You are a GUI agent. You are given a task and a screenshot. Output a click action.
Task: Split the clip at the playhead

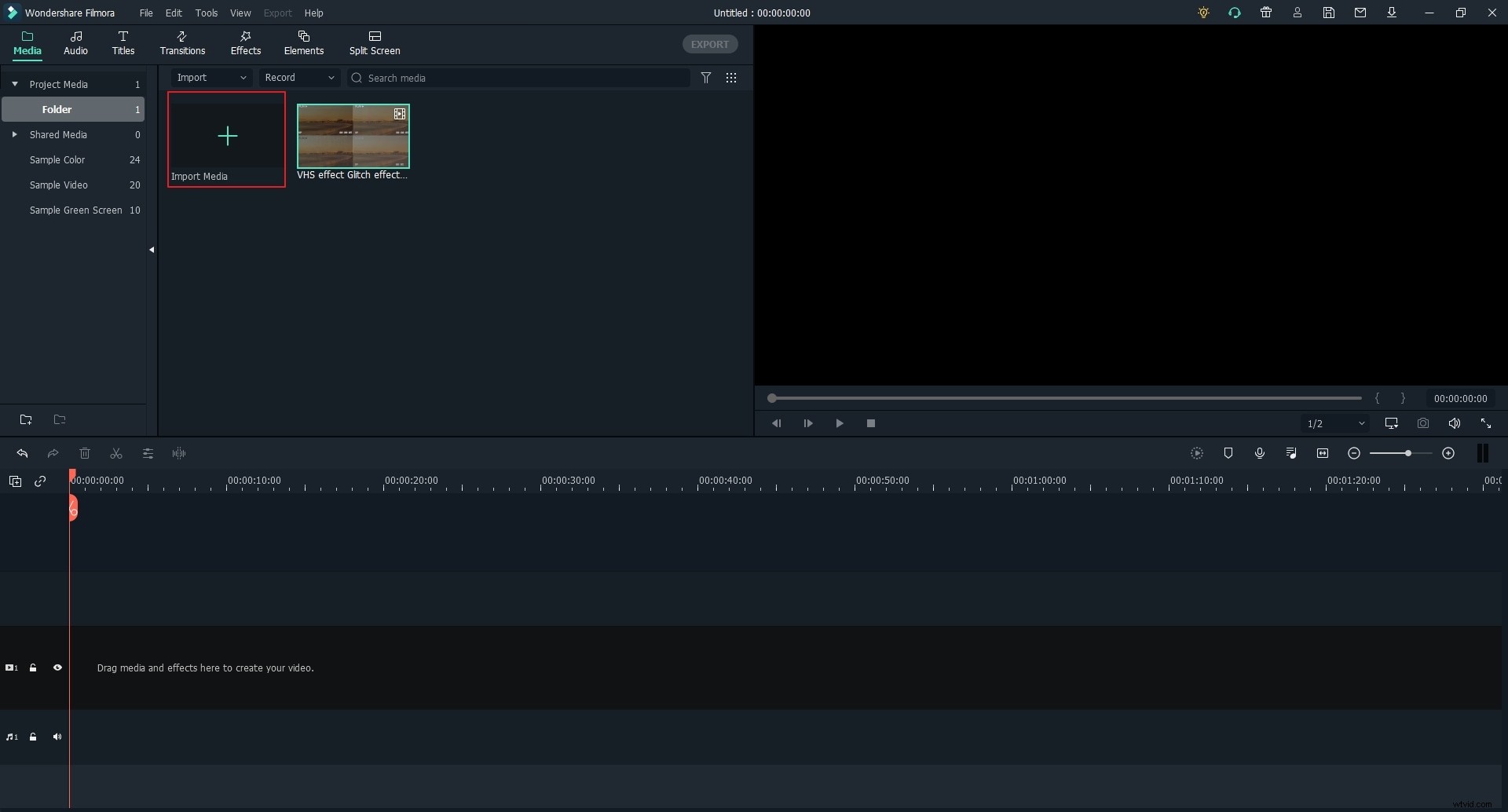[115, 453]
